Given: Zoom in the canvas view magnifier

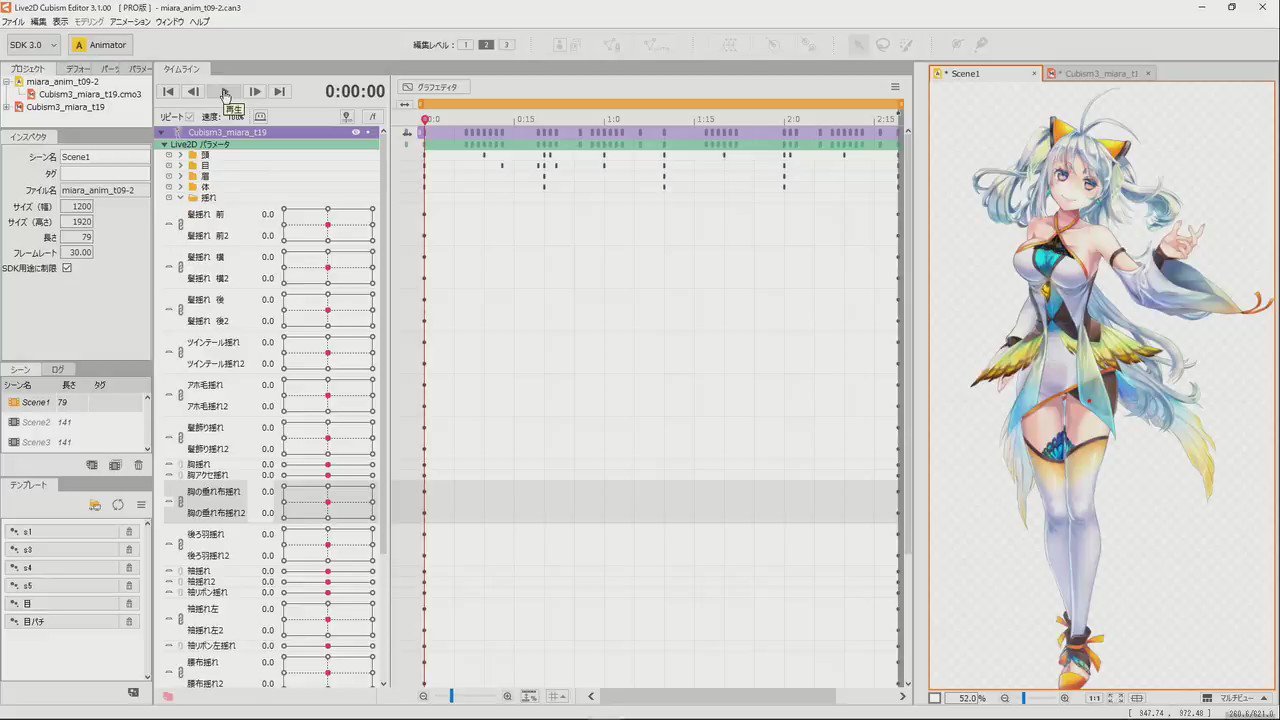Looking at the screenshot, I should click(1065, 698).
